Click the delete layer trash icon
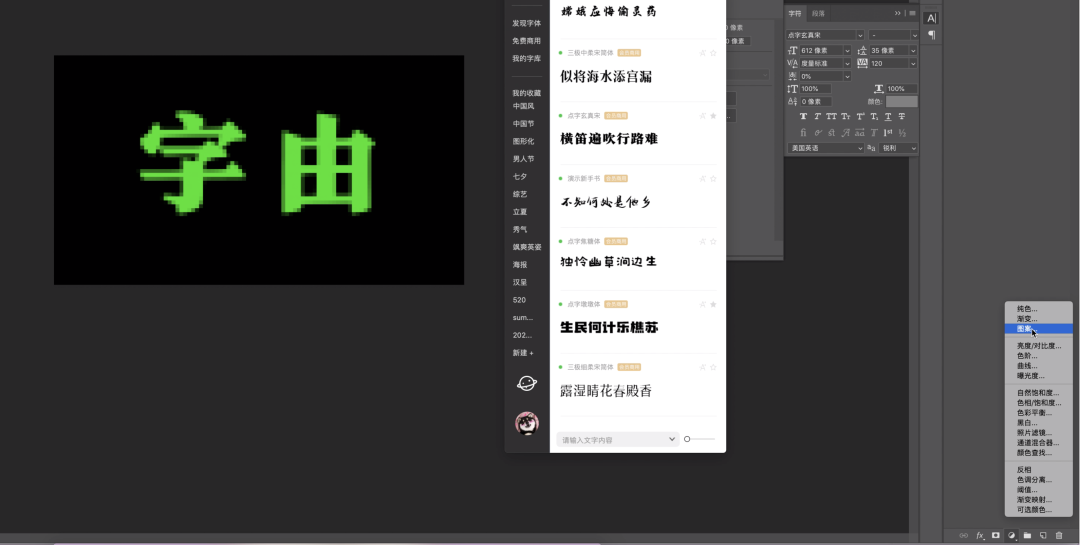 tap(1059, 536)
